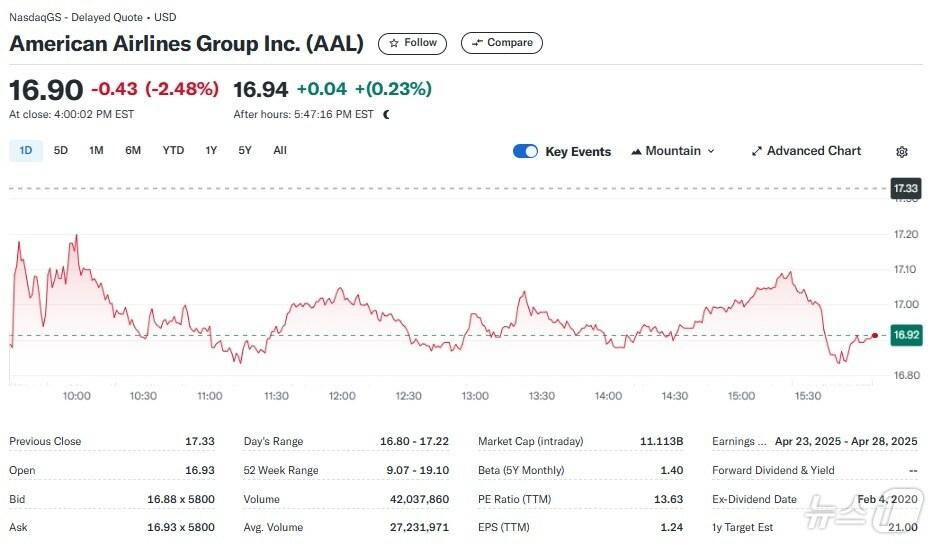Click the 16.92 current price marker
Image resolution: width=934 pixels, height=545 pixels.
pos(906,335)
